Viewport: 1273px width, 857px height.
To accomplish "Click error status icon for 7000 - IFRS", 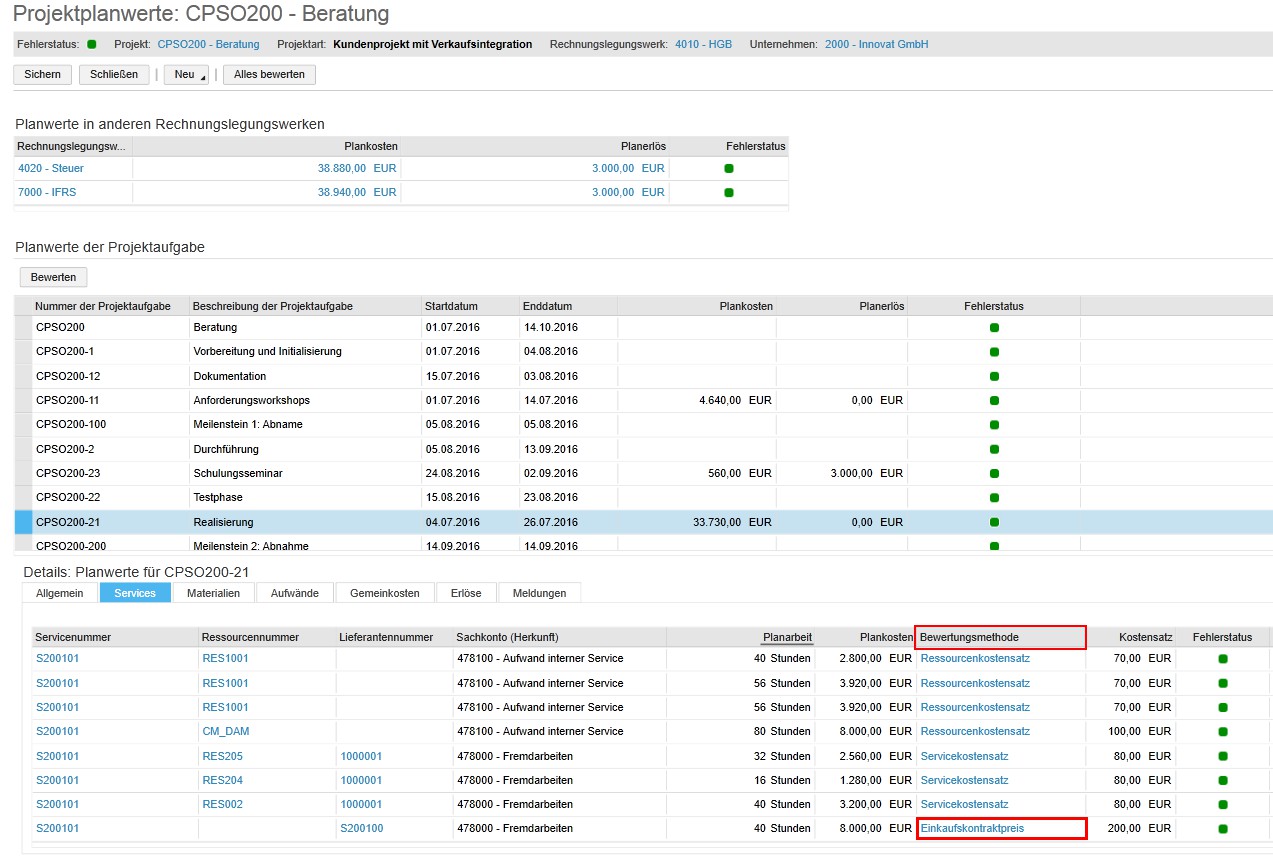I will coord(728,192).
